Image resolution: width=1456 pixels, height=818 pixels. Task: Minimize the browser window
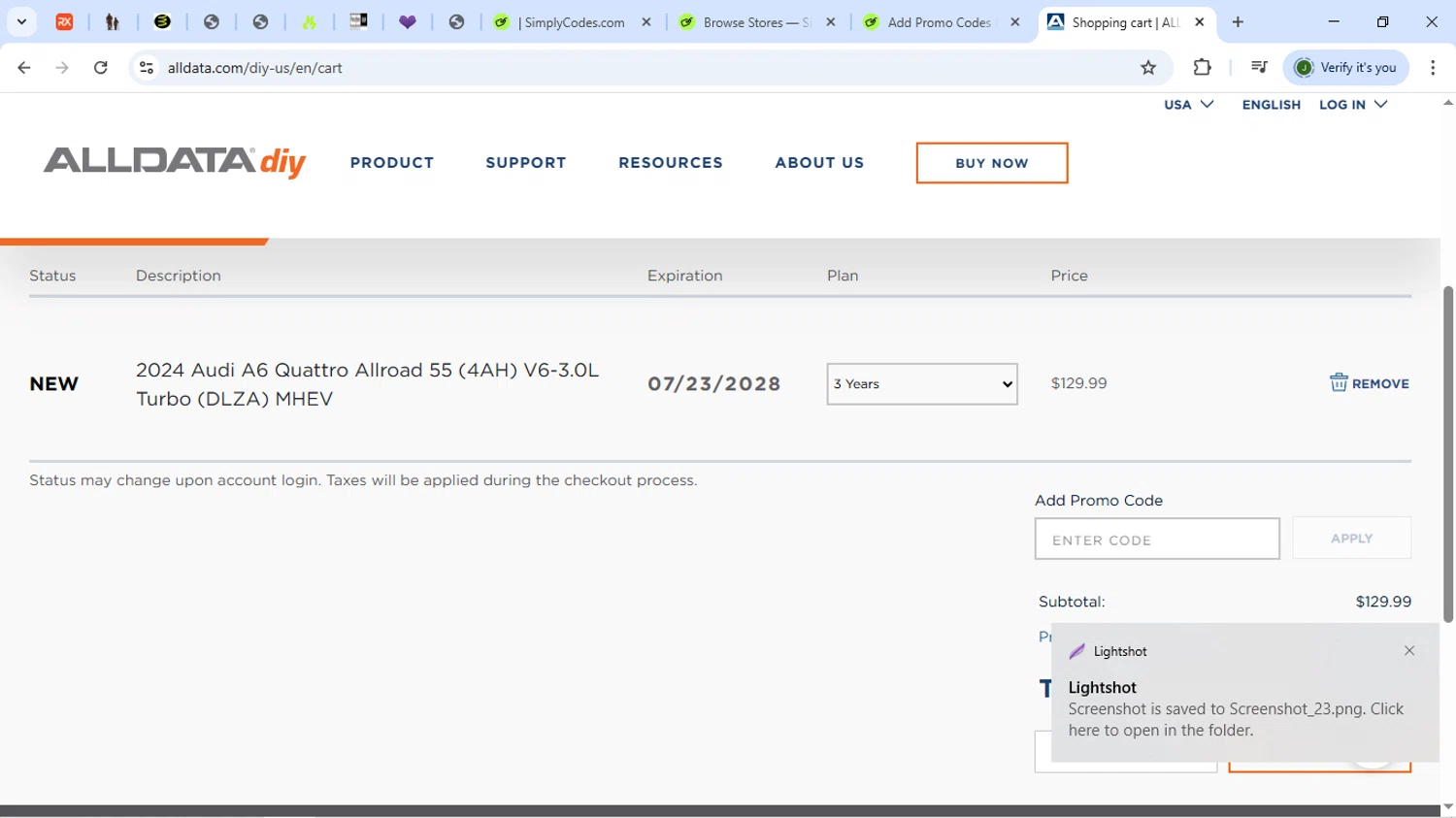coord(1334,21)
